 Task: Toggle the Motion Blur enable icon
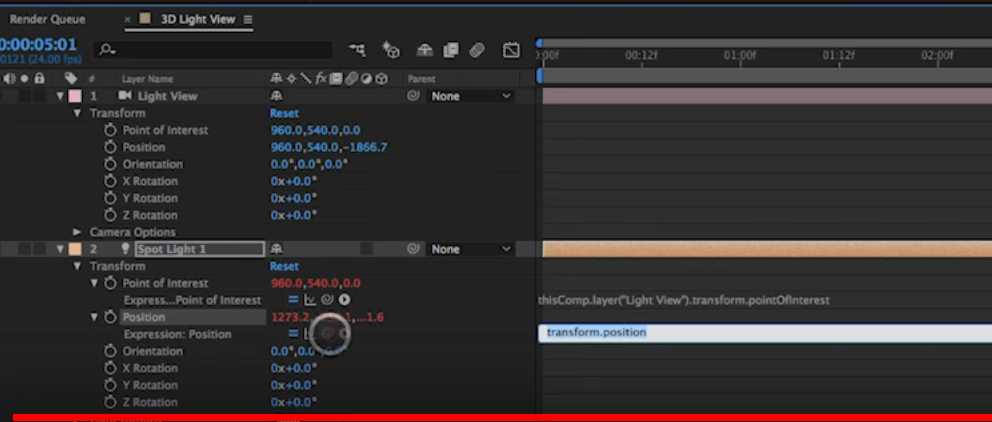coord(477,49)
